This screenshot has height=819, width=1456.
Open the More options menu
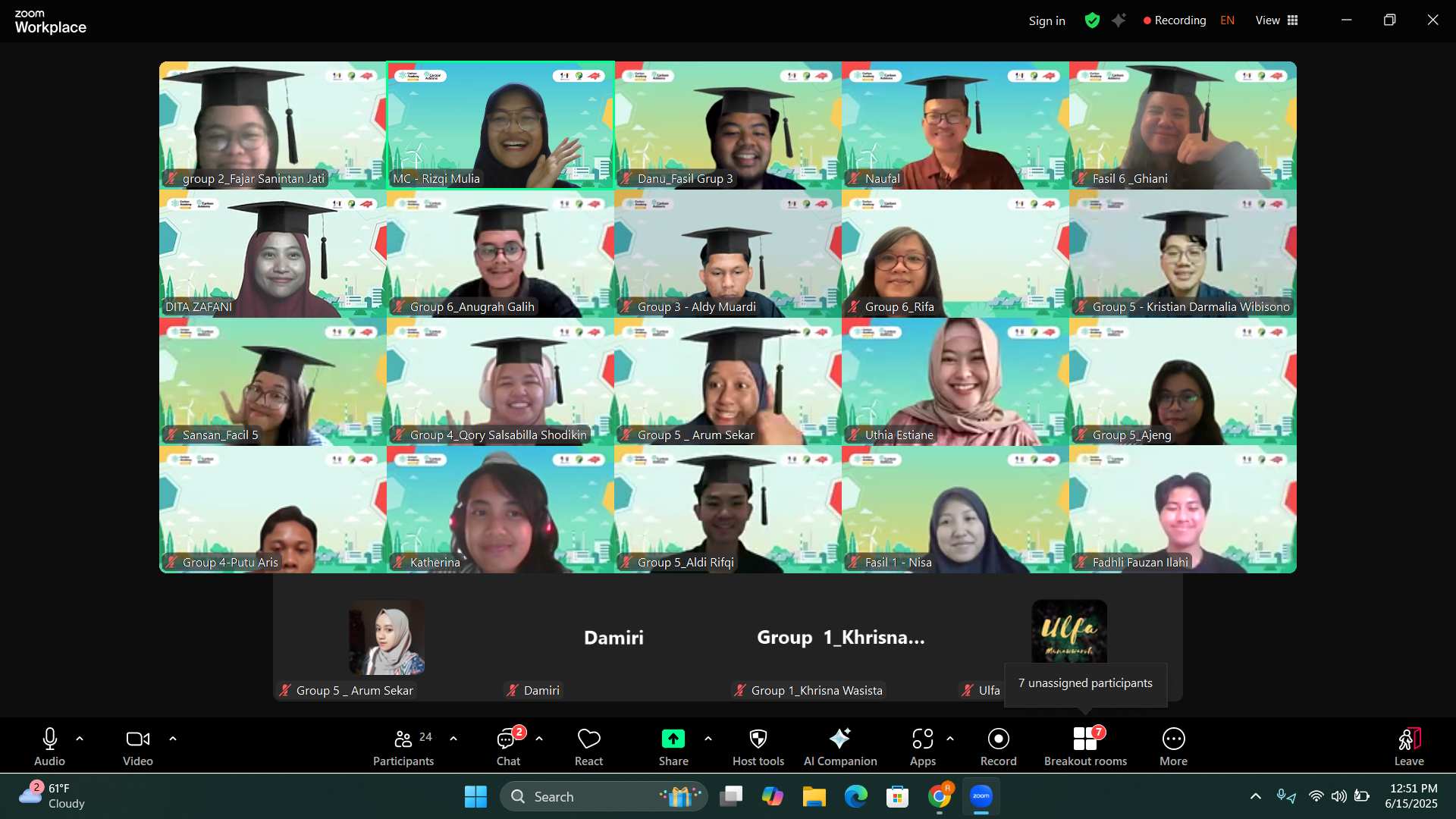1173,747
